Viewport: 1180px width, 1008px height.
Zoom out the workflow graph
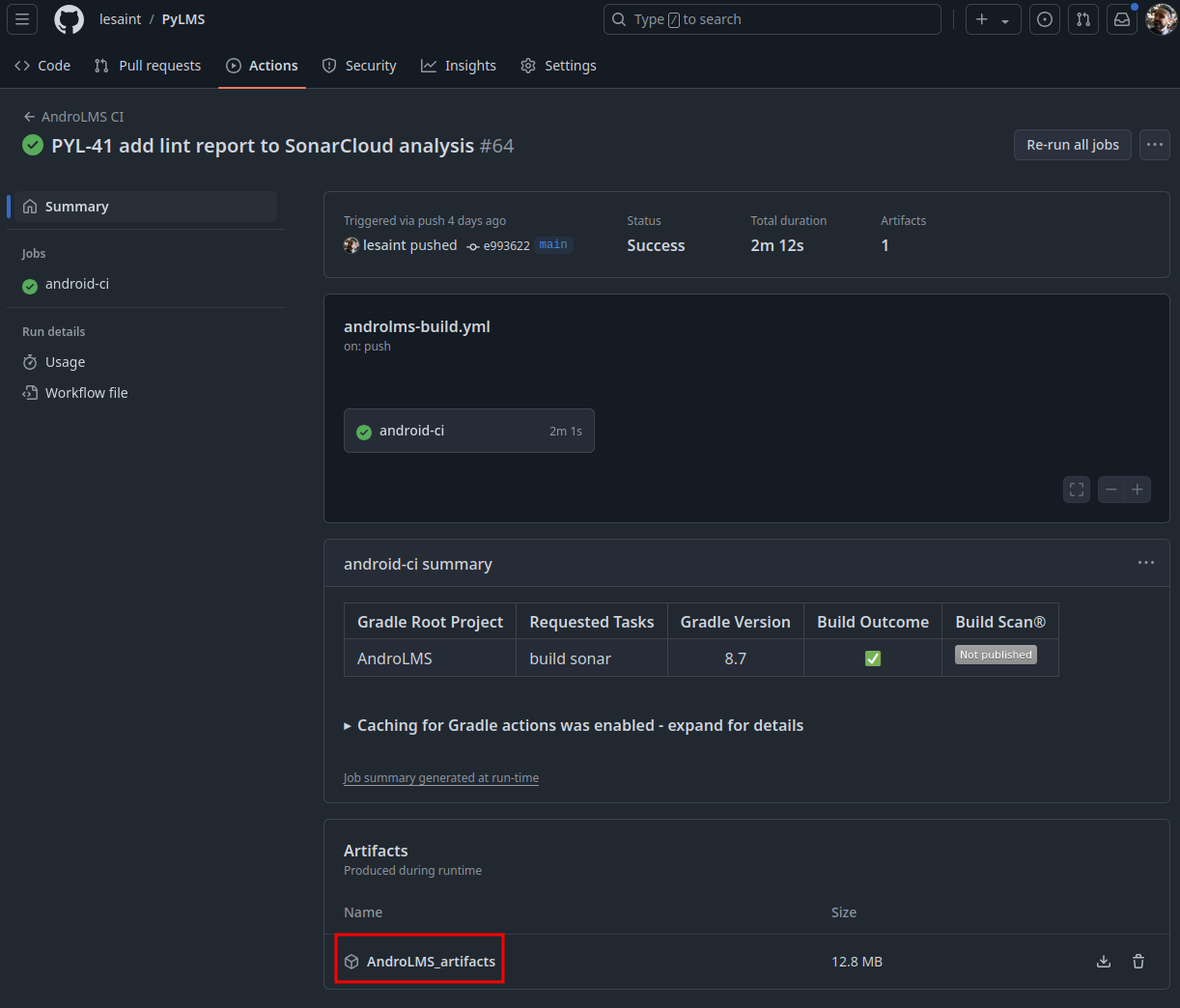pyautogui.click(x=1111, y=490)
